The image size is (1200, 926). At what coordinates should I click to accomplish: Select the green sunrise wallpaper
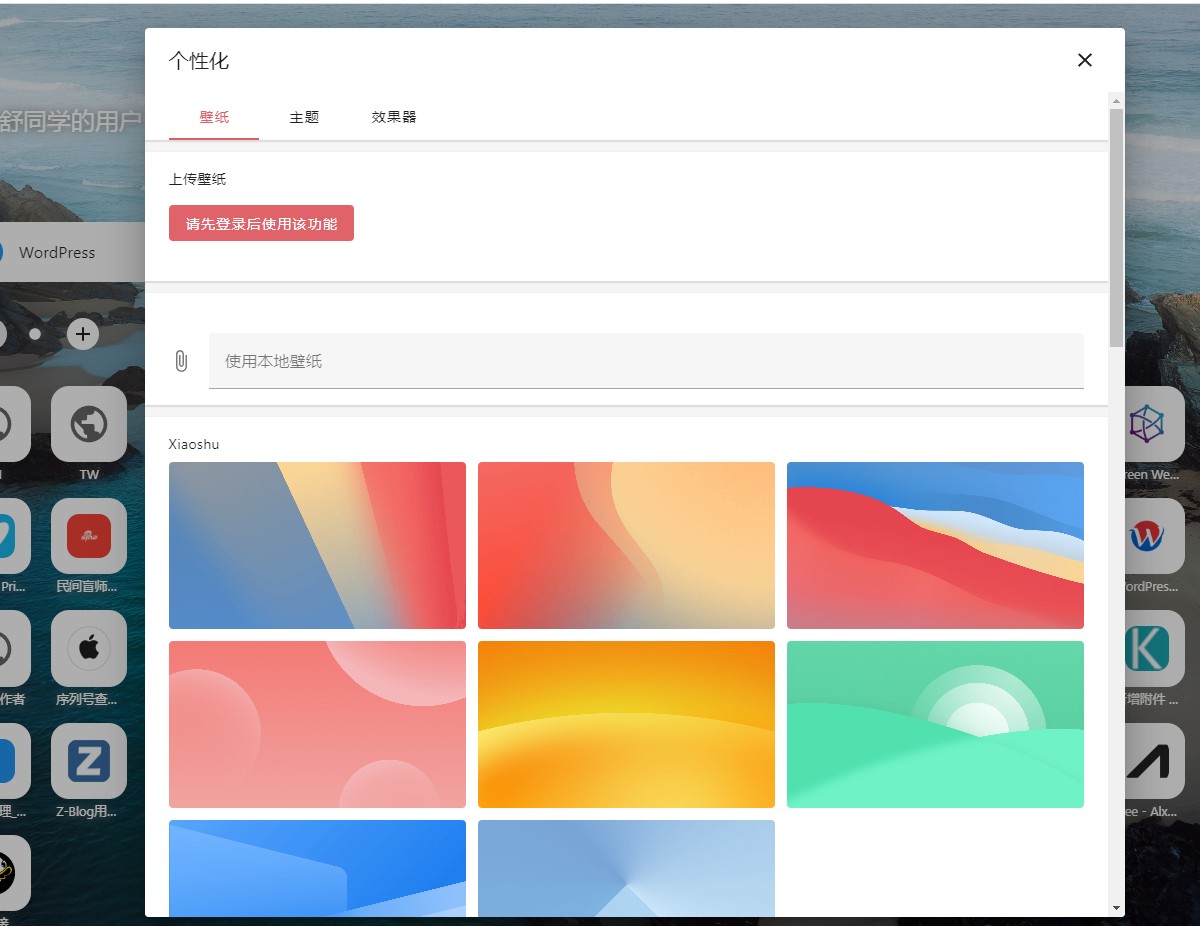coord(935,724)
